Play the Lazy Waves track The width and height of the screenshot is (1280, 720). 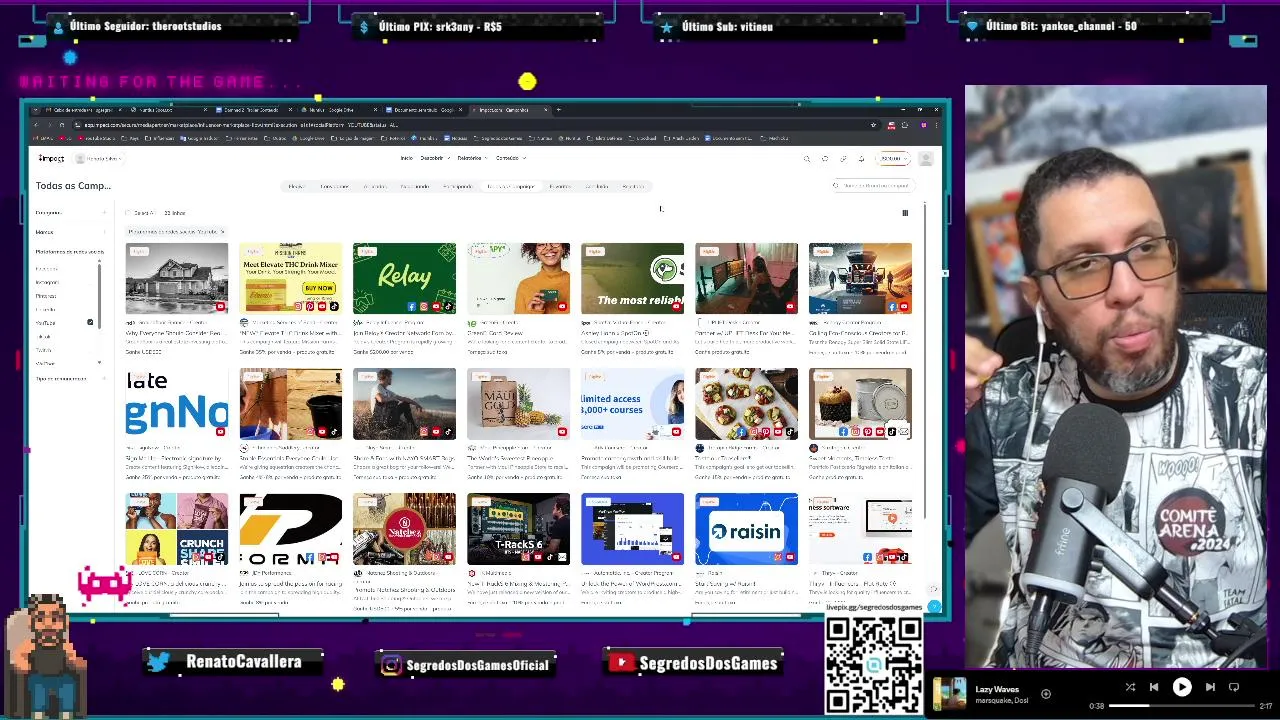[1181, 687]
